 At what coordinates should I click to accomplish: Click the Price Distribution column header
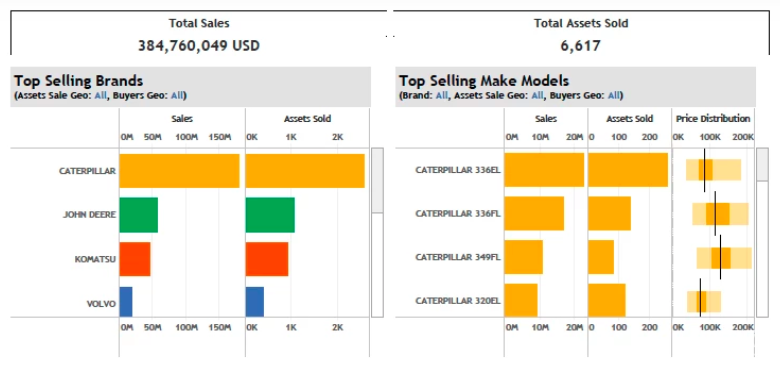pyautogui.click(x=713, y=119)
